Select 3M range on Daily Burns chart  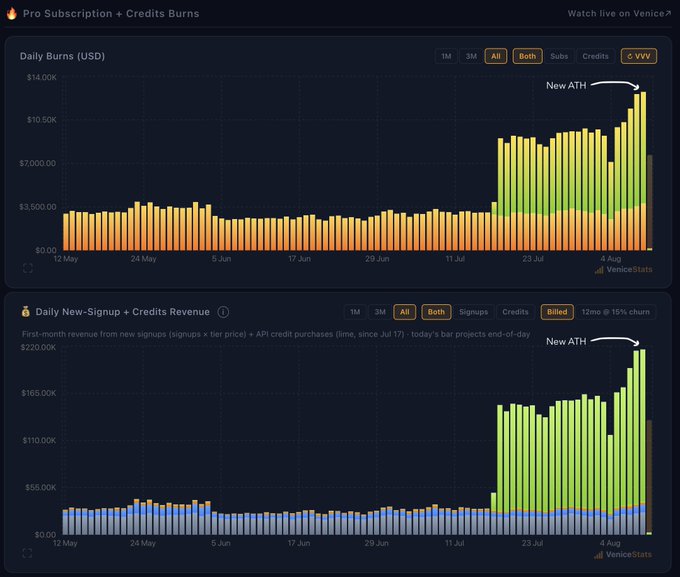point(471,56)
